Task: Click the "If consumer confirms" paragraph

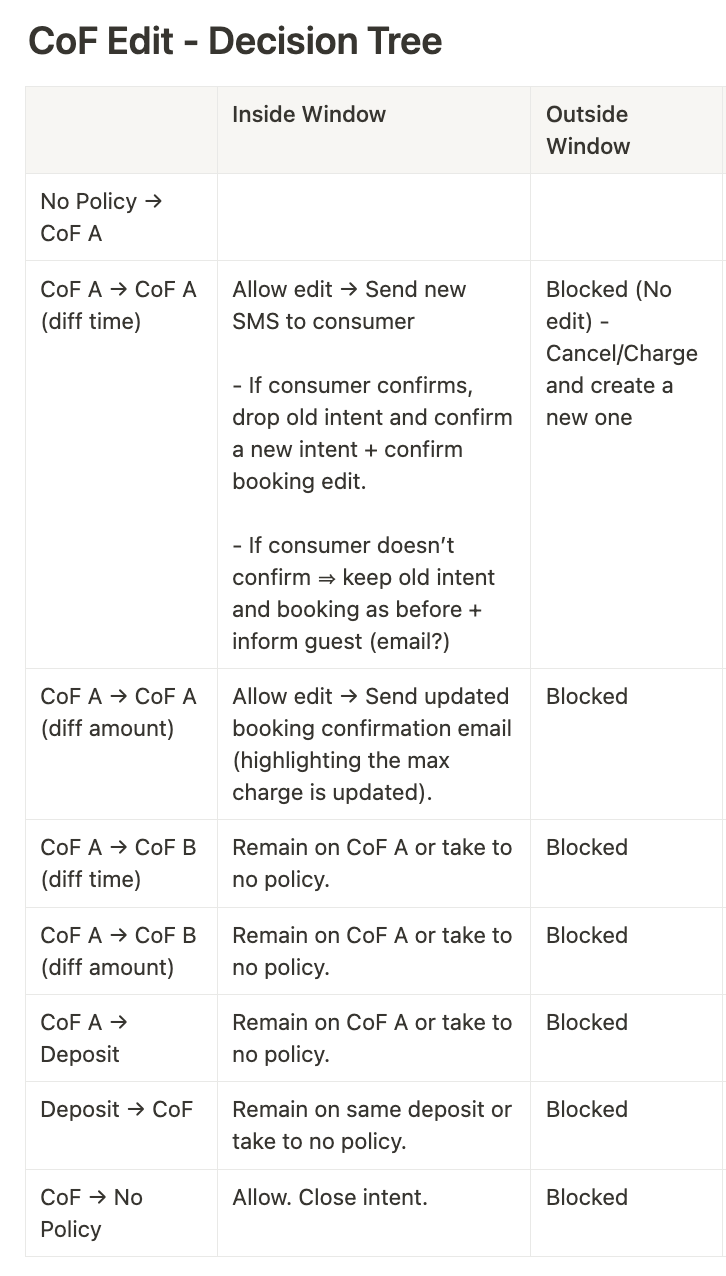Action: pyautogui.click(x=371, y=433)
